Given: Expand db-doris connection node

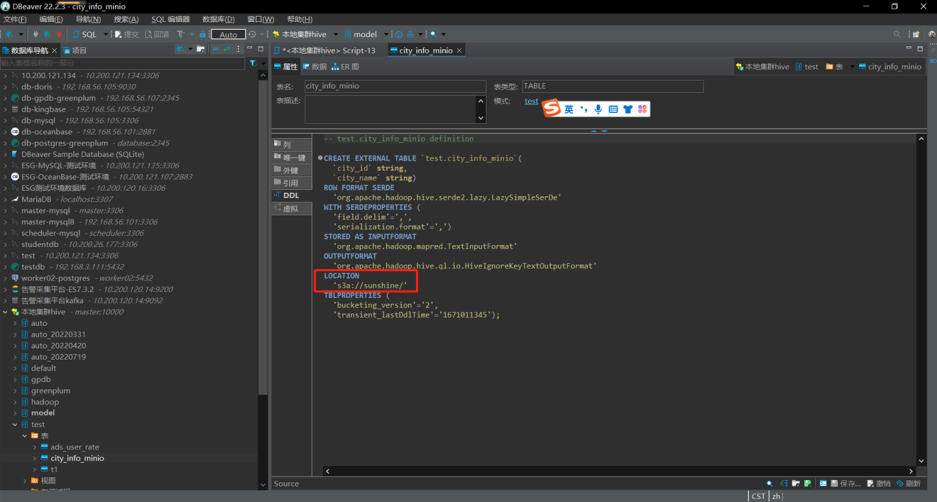Looking at the screenshot, I should tap(5, 87).
